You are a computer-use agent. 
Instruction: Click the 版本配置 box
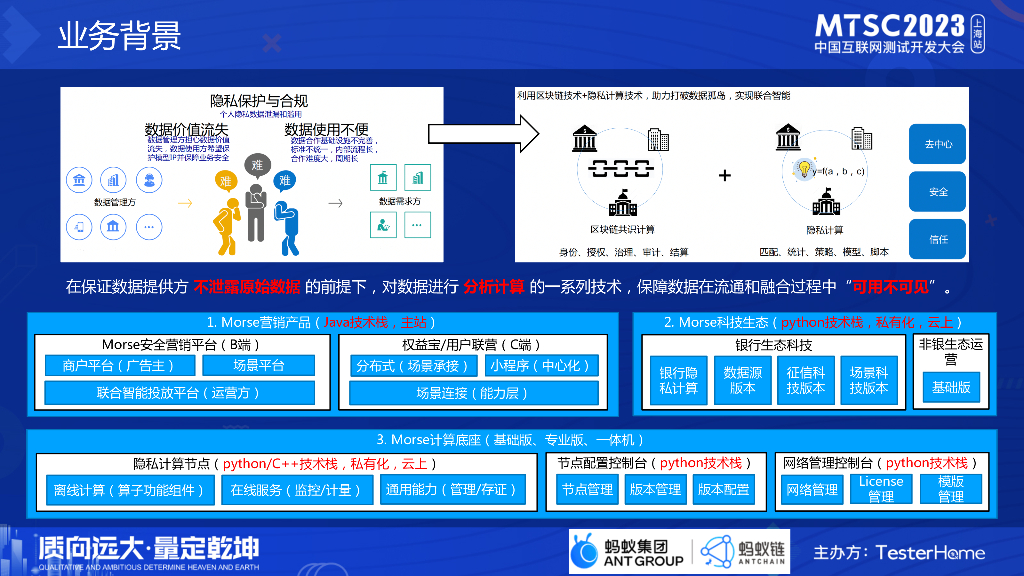pos(723,490)
